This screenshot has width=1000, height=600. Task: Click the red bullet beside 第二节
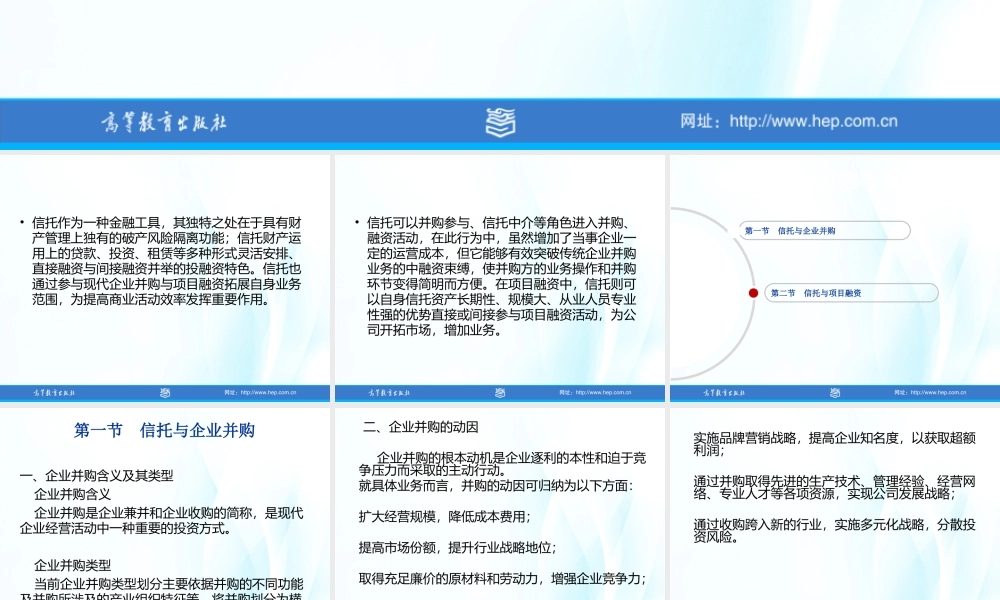754,293
